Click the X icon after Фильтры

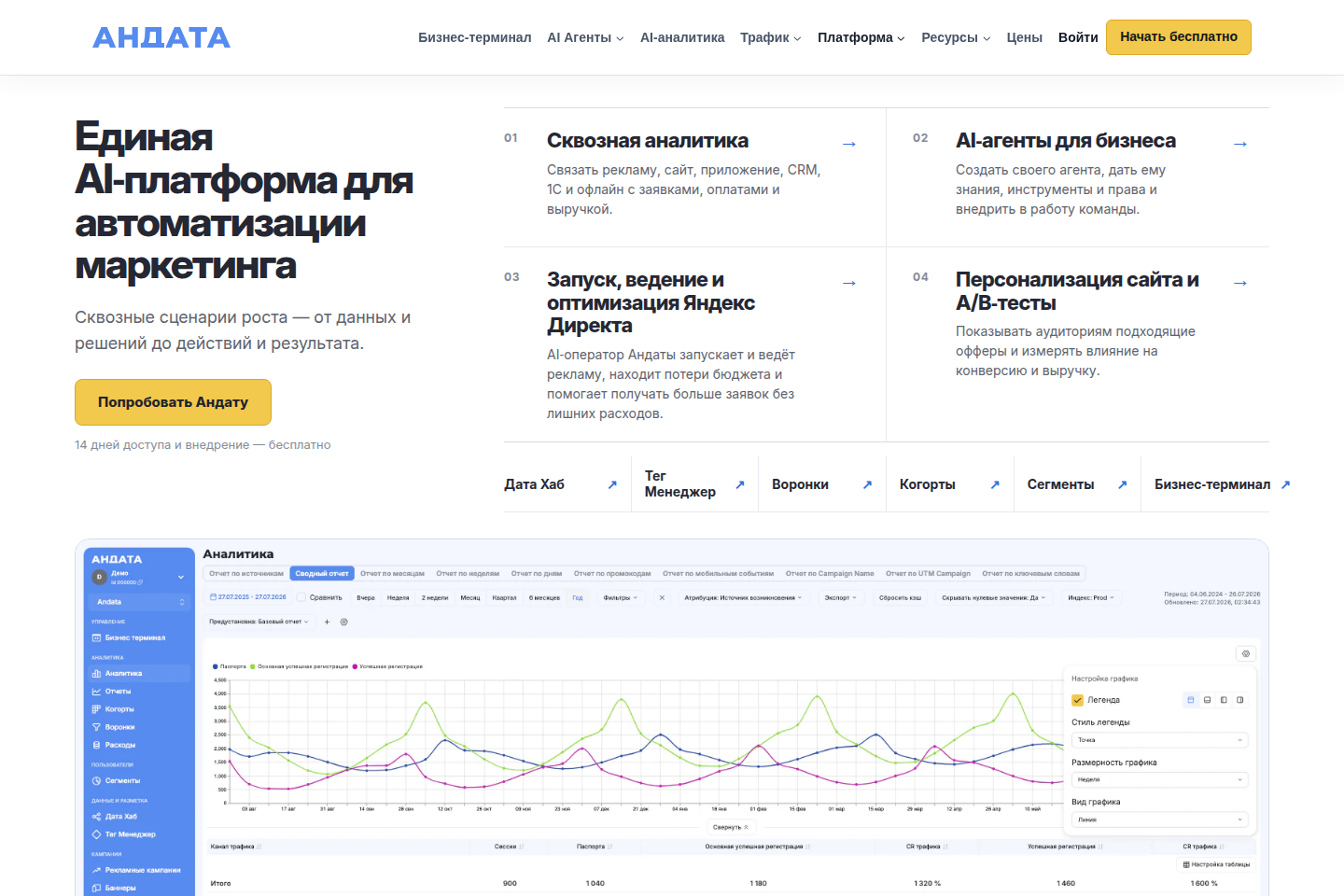(662, 597)
